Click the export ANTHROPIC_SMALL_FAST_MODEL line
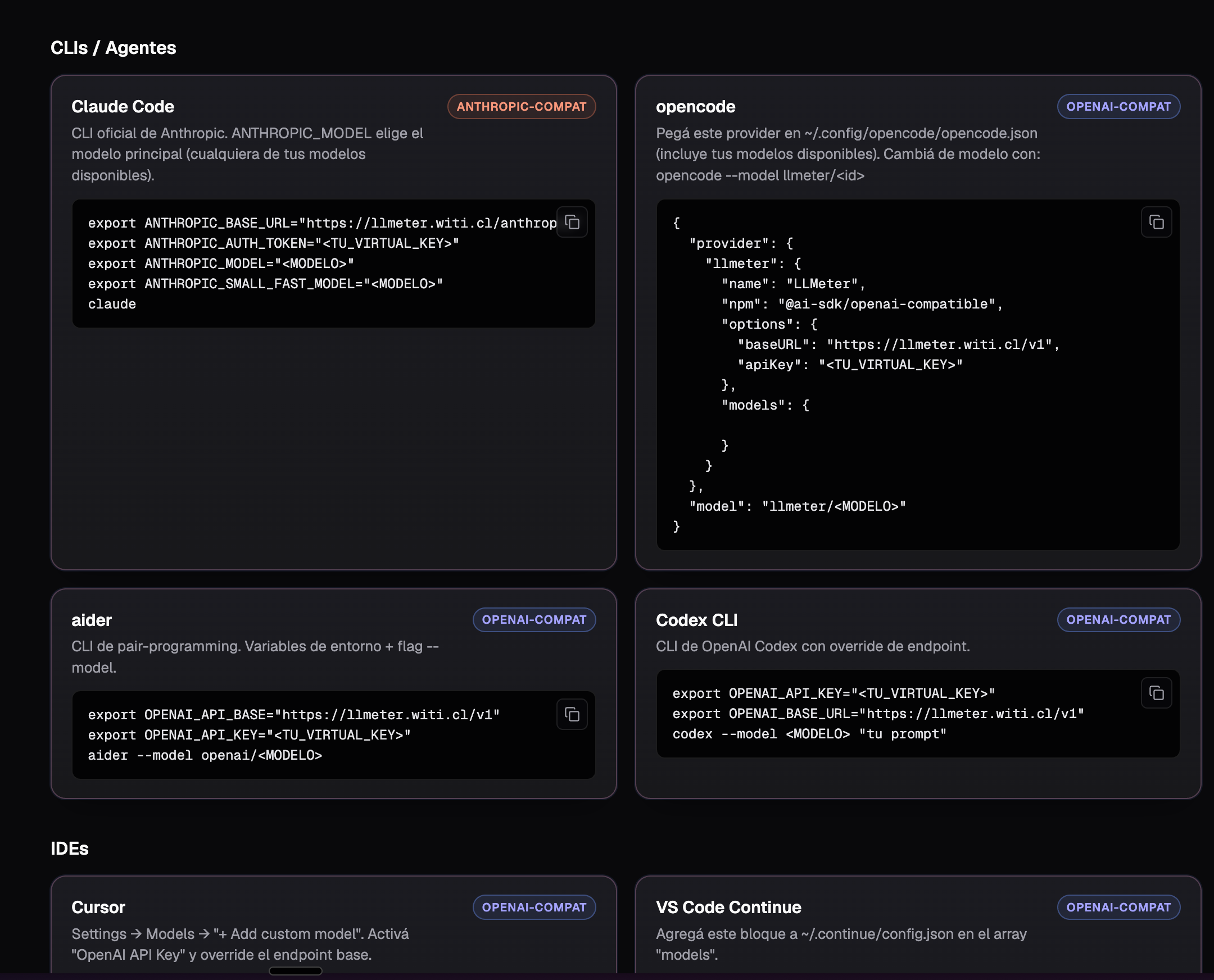 point(265,284)
